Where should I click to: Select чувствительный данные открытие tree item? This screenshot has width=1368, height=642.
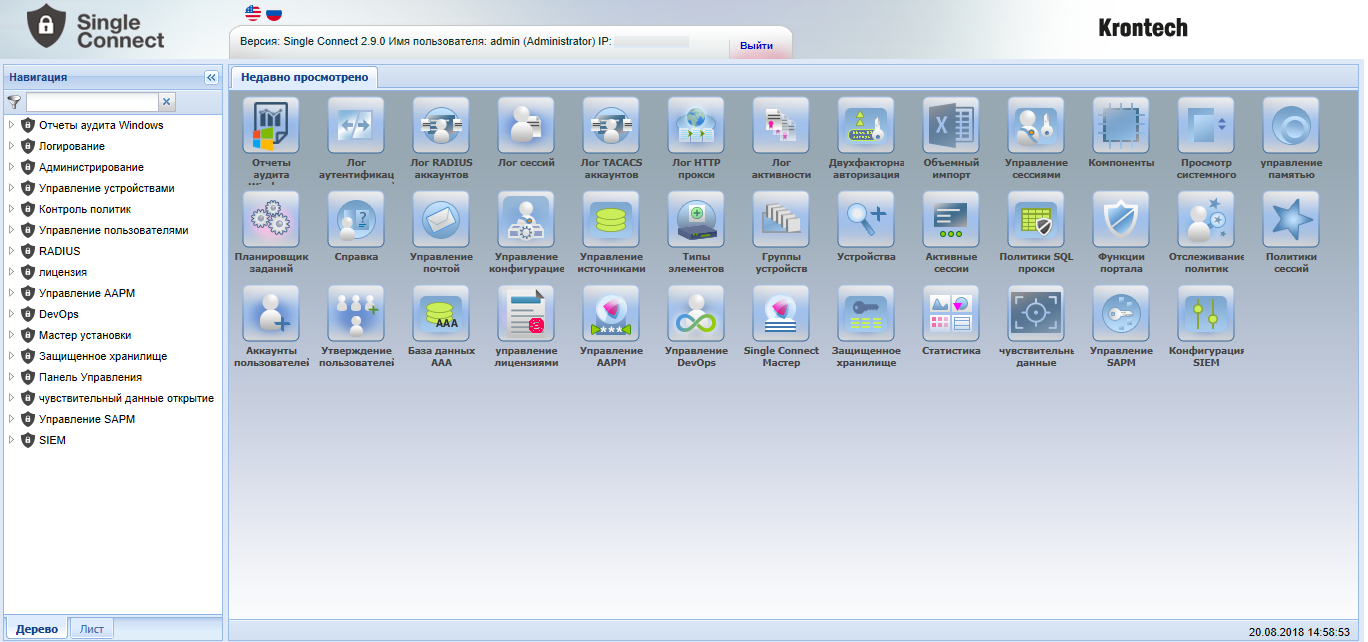coord(126,398)
